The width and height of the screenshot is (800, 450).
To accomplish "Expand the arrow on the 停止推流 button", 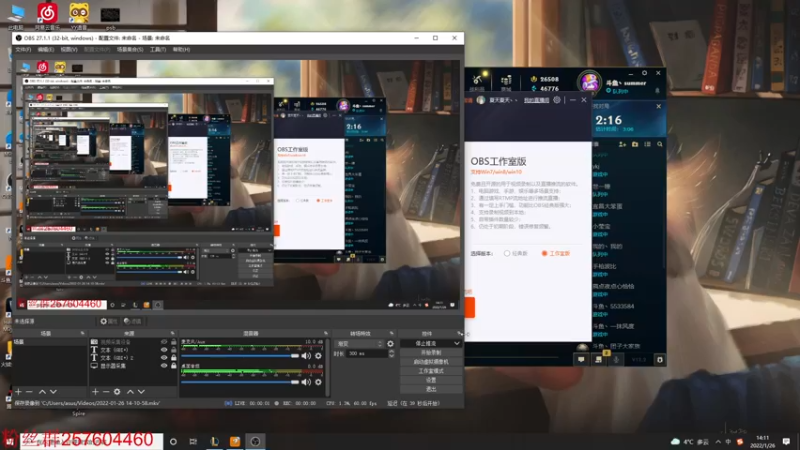I will [457, 343].
